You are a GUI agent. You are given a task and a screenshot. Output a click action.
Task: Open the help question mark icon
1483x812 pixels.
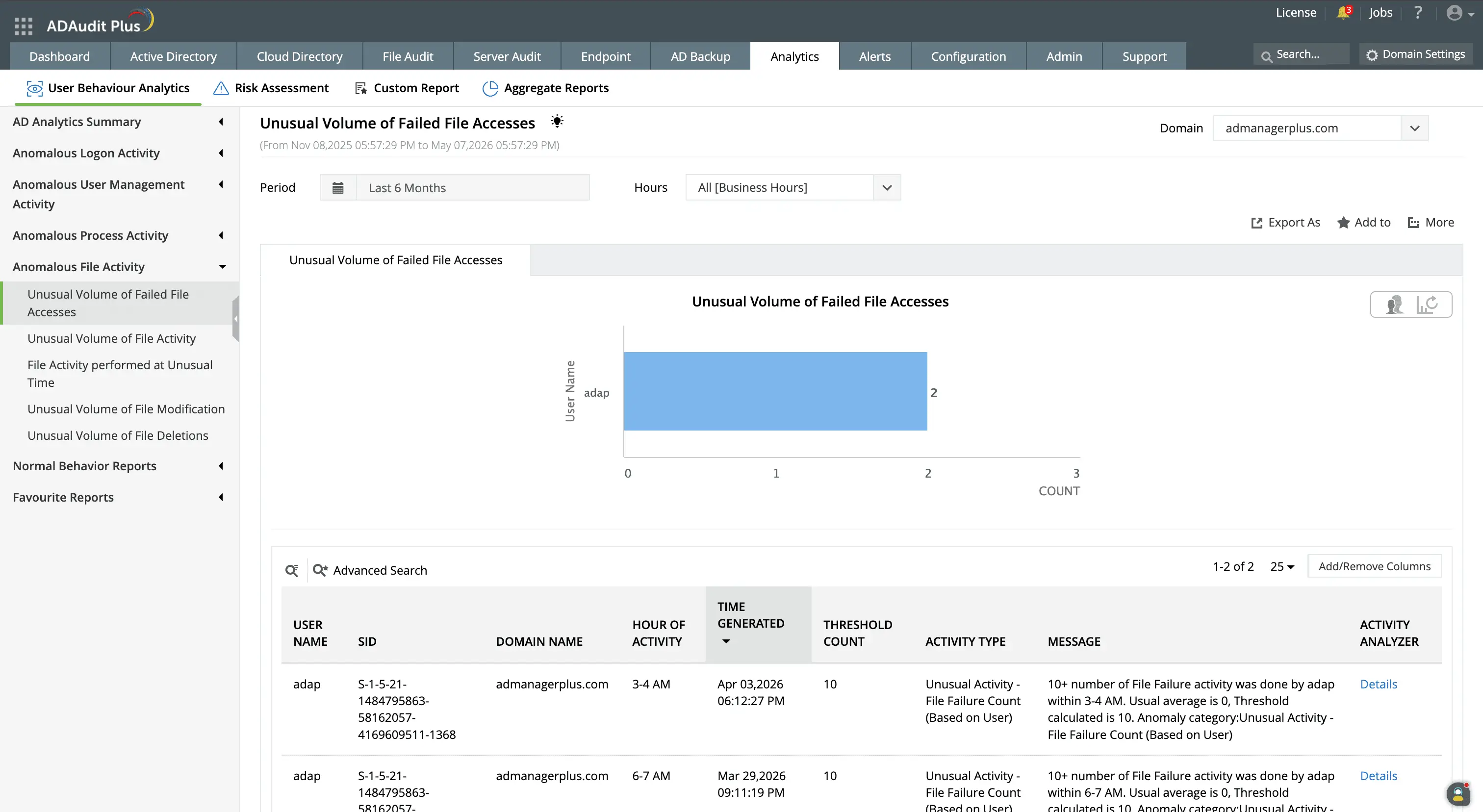1418,13
